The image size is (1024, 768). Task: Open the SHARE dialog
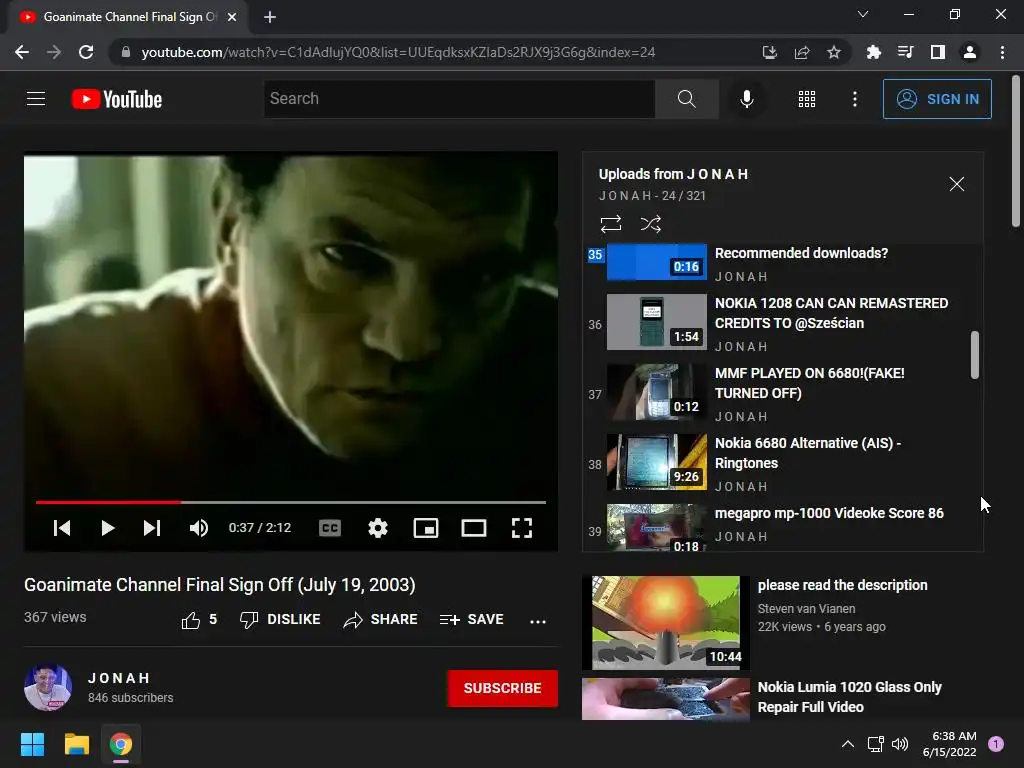click(x=380, y=619)
